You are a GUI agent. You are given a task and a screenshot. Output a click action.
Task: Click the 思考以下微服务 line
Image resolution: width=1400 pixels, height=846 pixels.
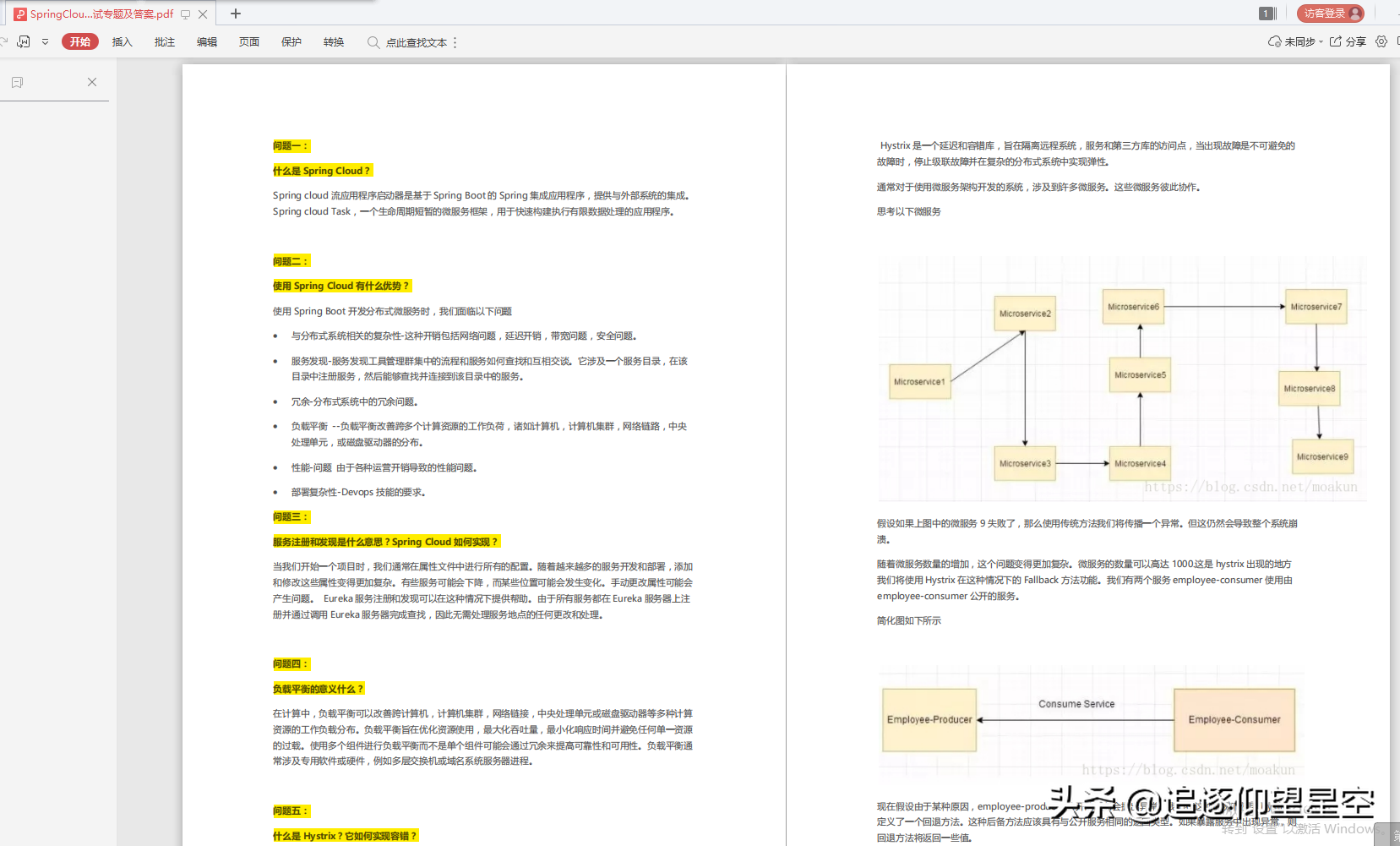pos(909,212)
